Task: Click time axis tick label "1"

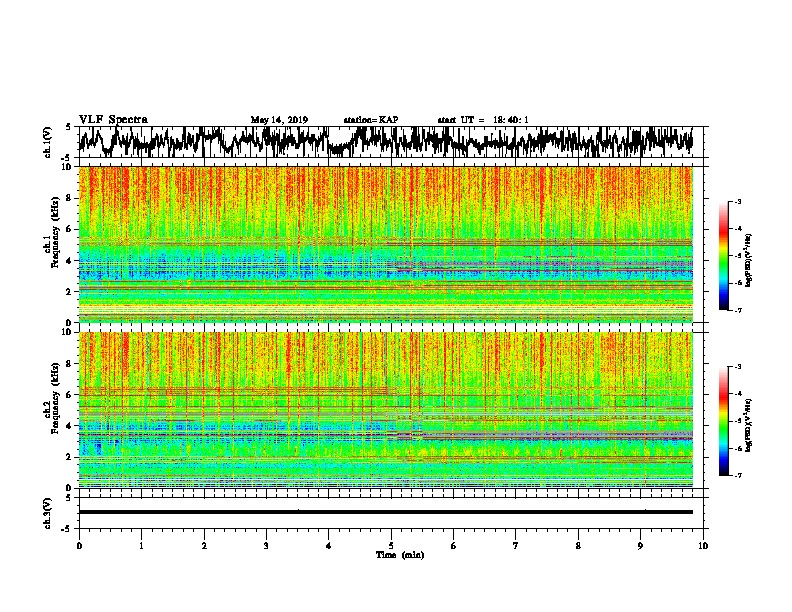Action: [x=141, y=546]
